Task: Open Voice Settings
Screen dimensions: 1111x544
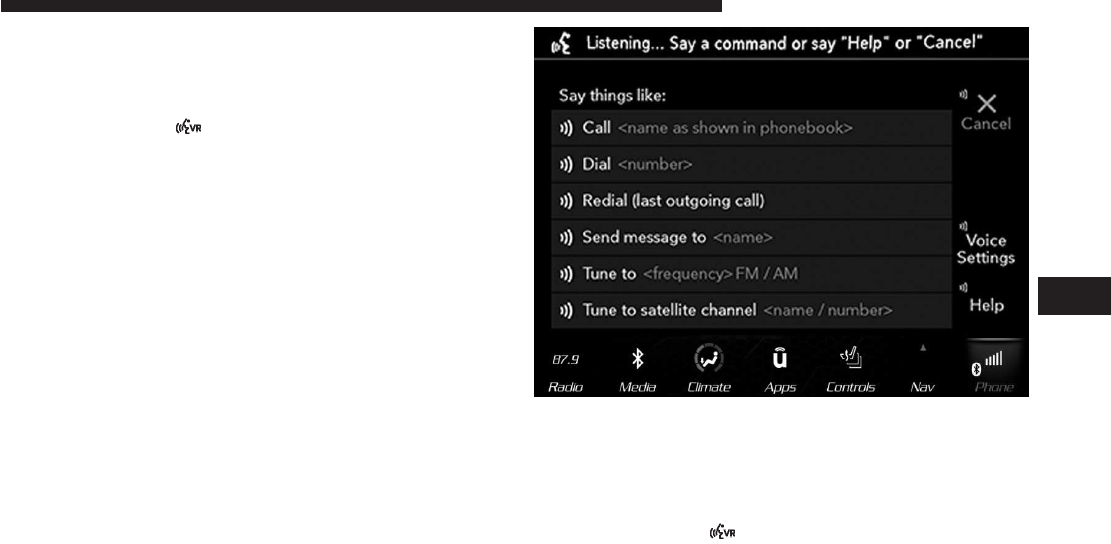Action: 986,249
